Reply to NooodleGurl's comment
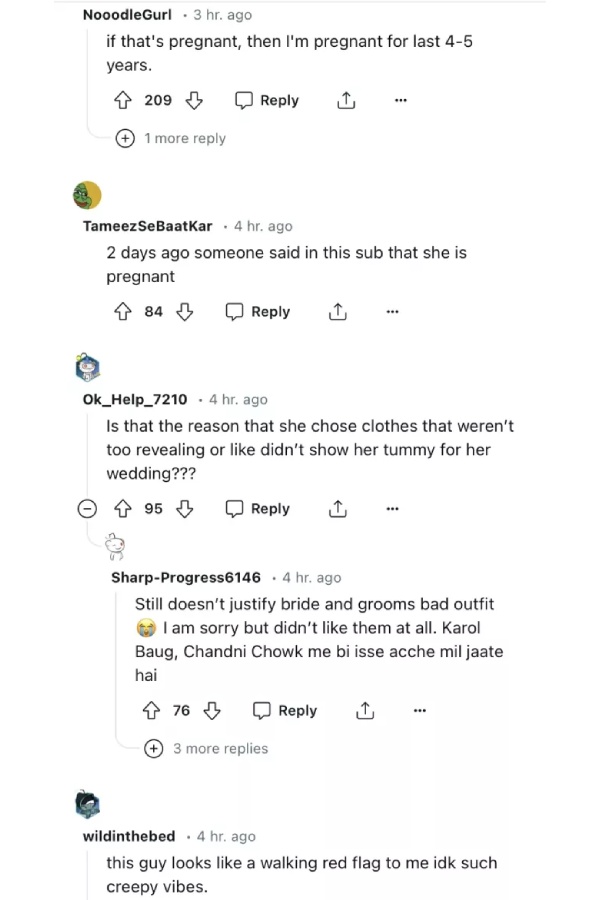The image size is (600, 900). coord(267,100)
